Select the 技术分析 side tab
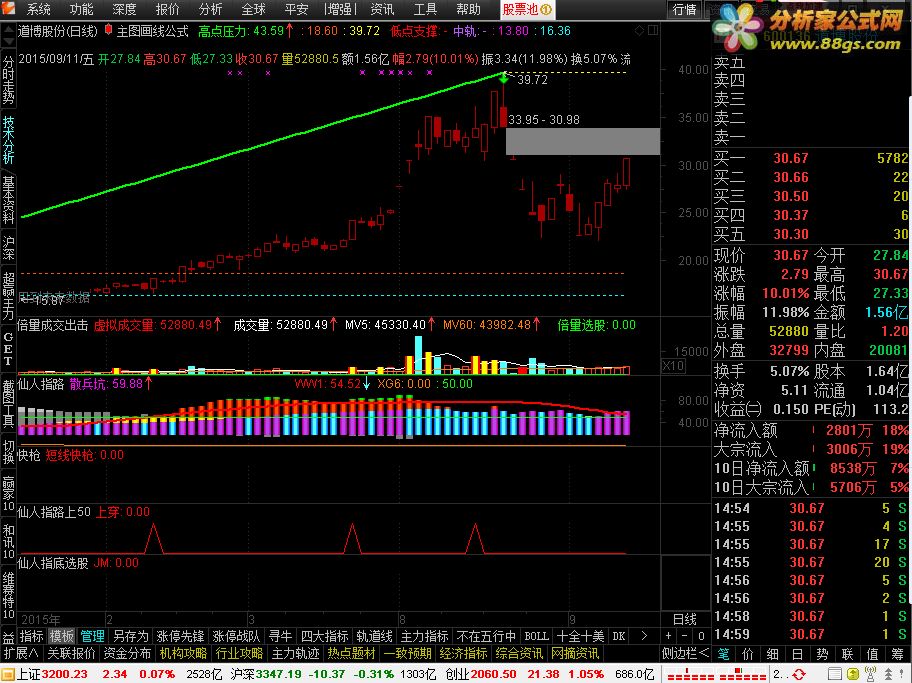912x683 pixels. coord(8,140)
